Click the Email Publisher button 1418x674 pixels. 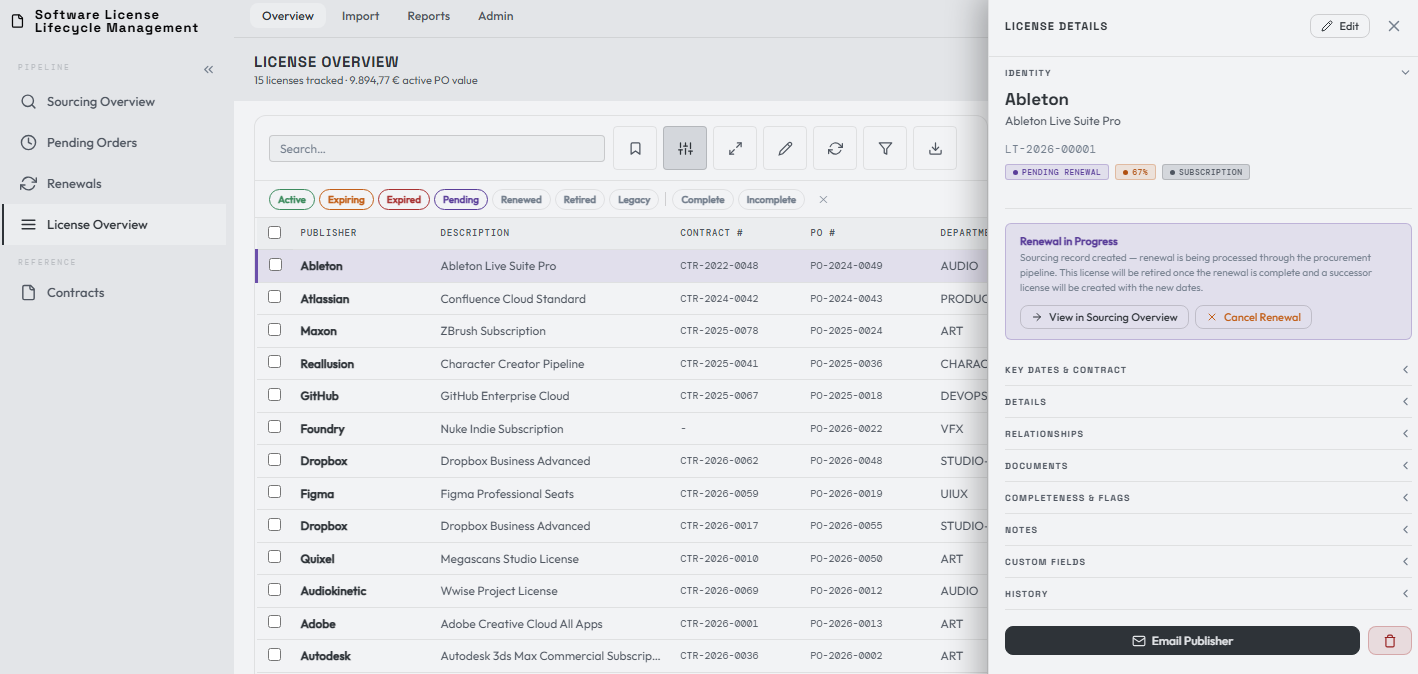(x=1182, y=641)
